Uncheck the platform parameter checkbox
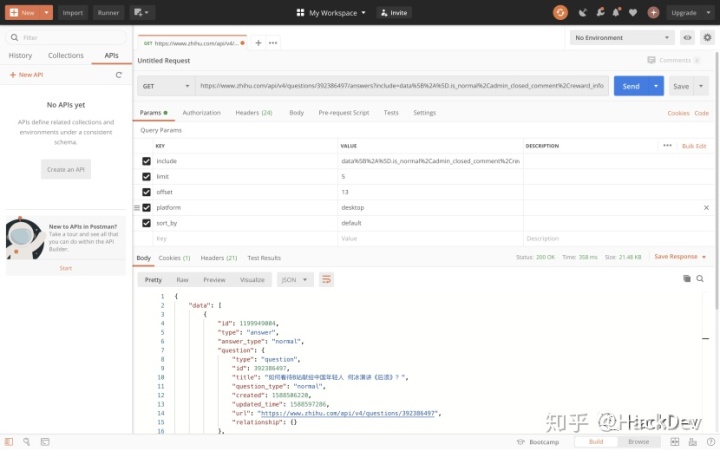The height and width of the screenshot is (451, 720). (x=146, y=208)
